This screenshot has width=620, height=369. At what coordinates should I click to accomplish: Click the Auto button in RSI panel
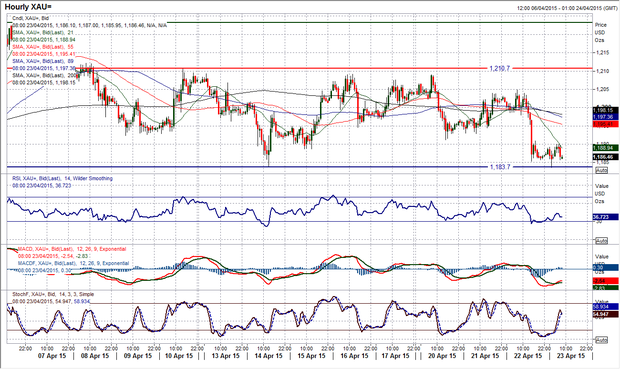[601, 241]
